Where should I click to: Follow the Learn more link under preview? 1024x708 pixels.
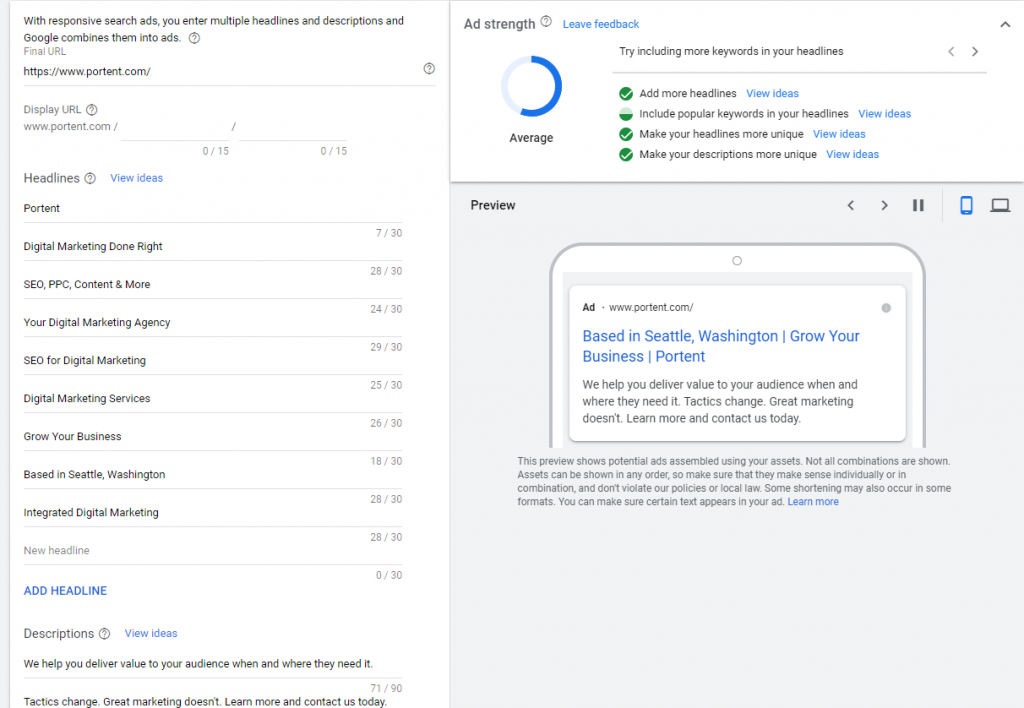(813, 502)
